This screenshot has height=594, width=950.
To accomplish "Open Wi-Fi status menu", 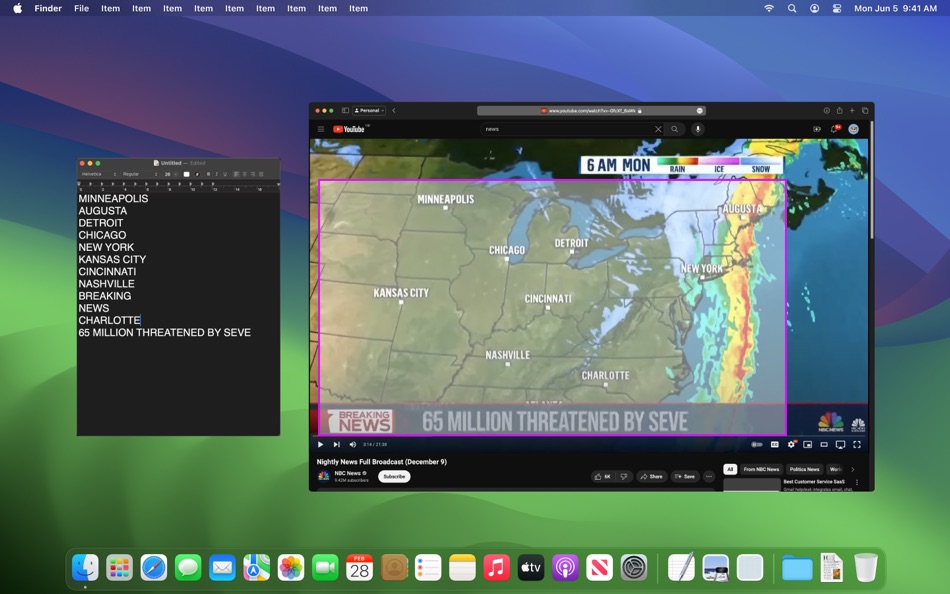I will pyautogui.click(x=769, y=8).
